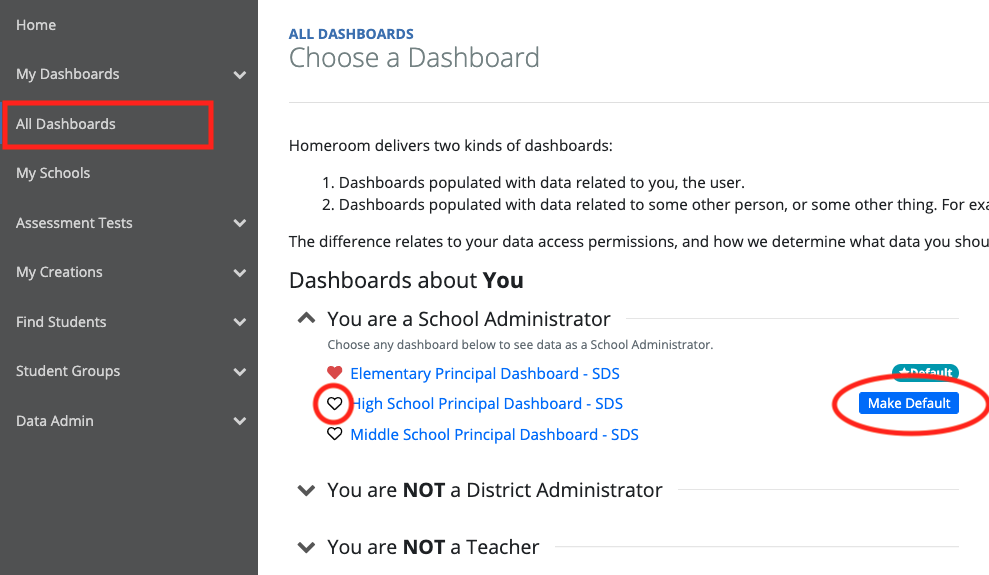This screenshot has width=989, height=575.
Task: Expand the My Creations sidebar chevron
Action: click(x=239, y=273)
